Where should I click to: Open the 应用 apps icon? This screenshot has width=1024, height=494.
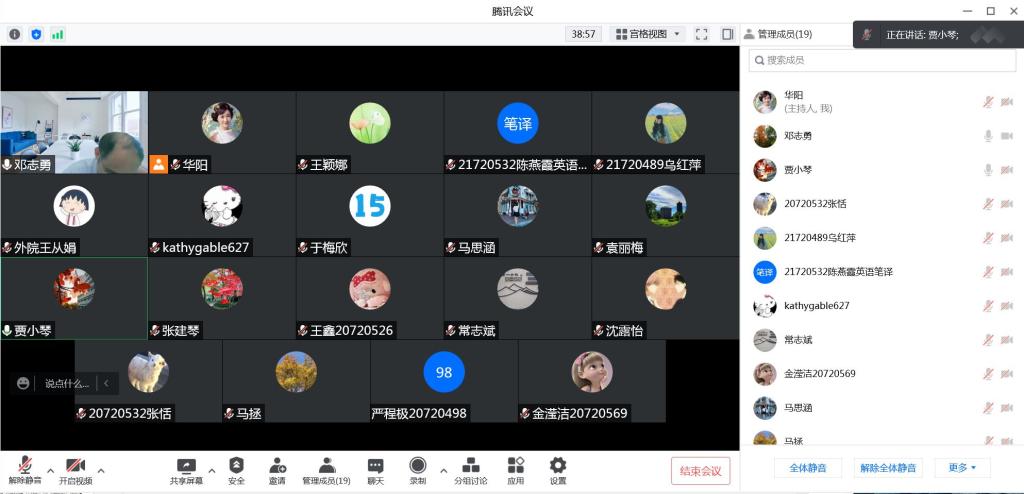click(x=515, y=470)
